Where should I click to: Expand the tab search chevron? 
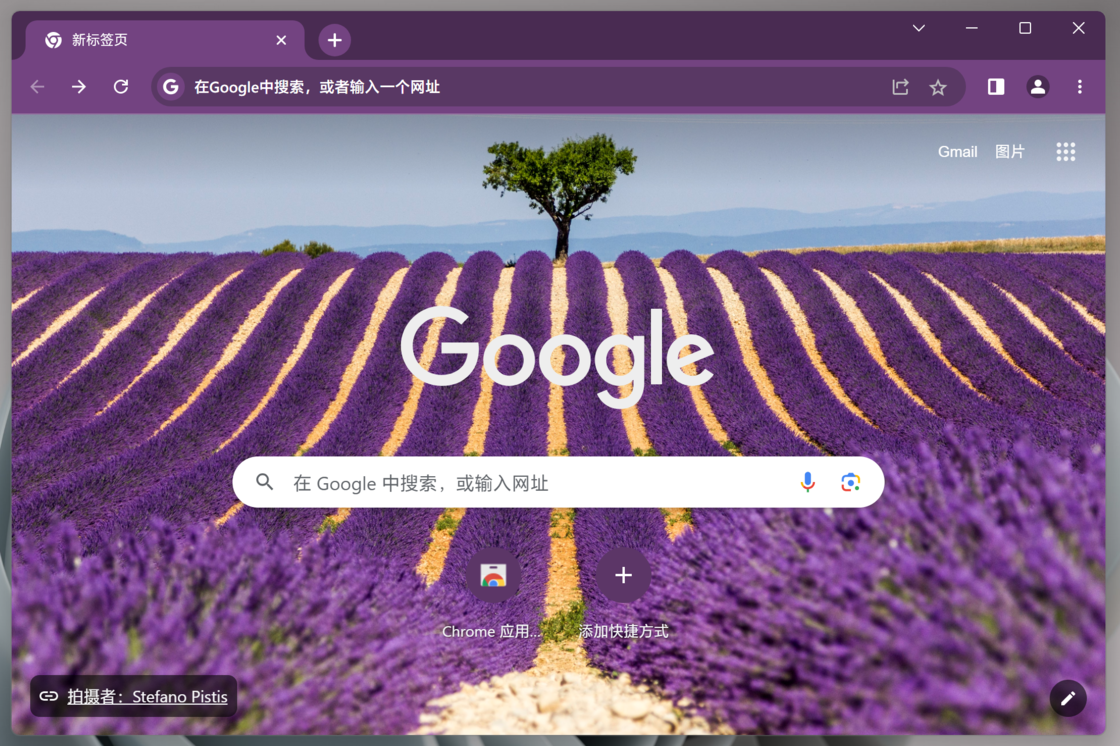click(x=918, y=28)
